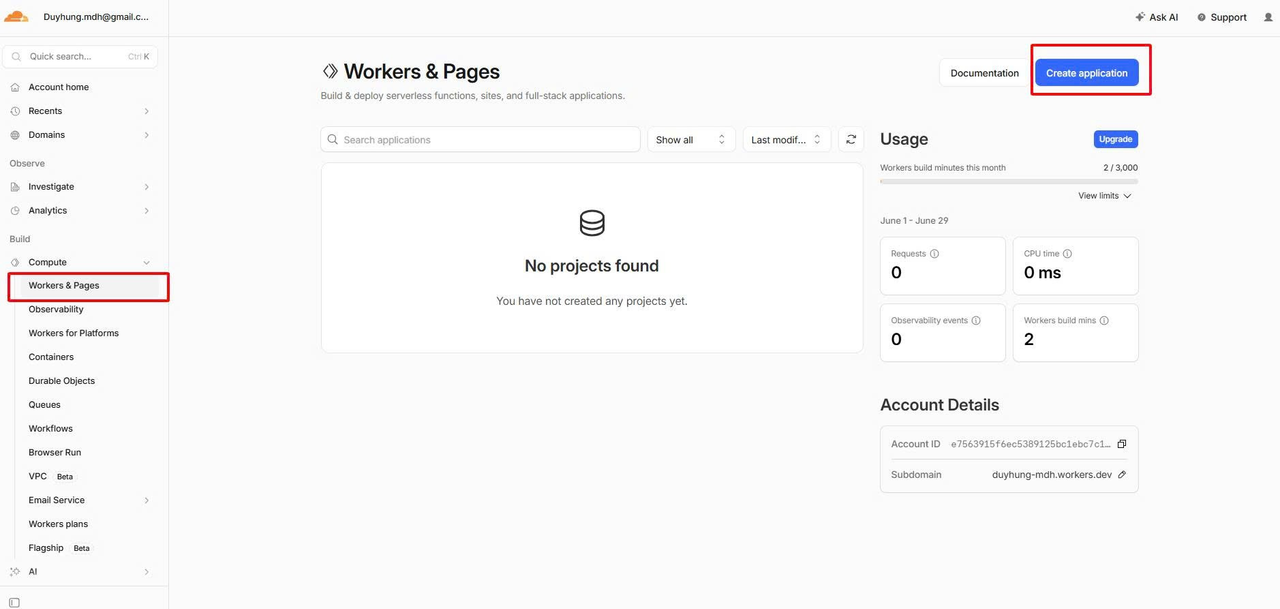Click the Search applications field
The image size is (1280, 609).
point(480,140)
